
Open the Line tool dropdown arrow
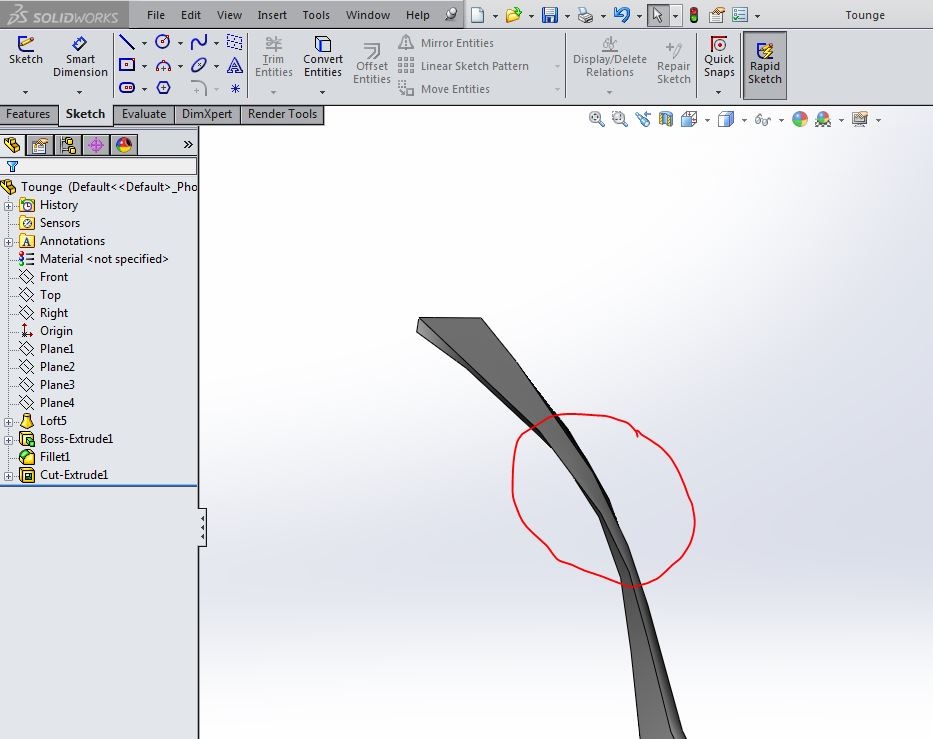(144, 43)
